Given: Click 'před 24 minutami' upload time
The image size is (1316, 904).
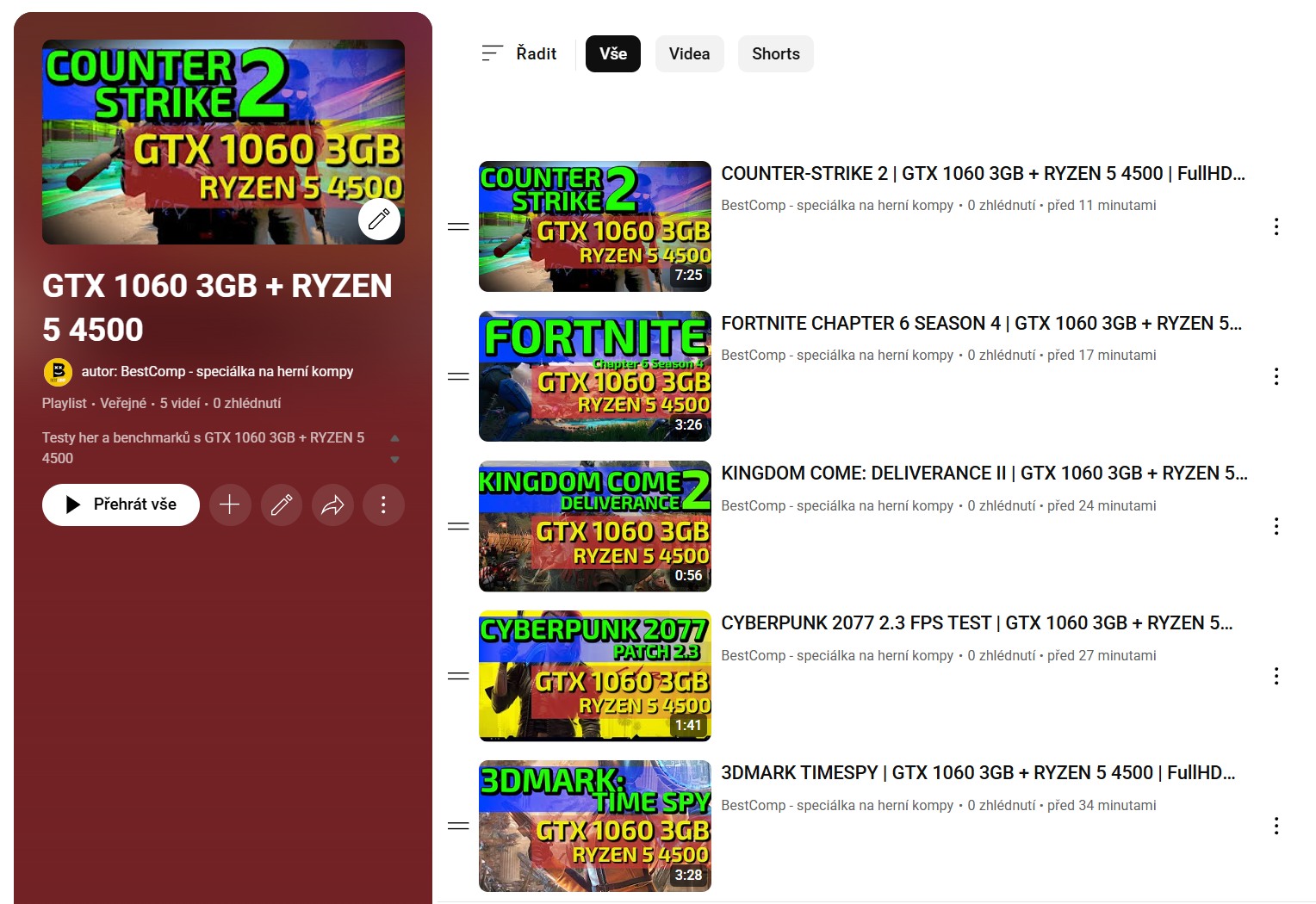Looking at the screenshot, I should (1102, 506).
